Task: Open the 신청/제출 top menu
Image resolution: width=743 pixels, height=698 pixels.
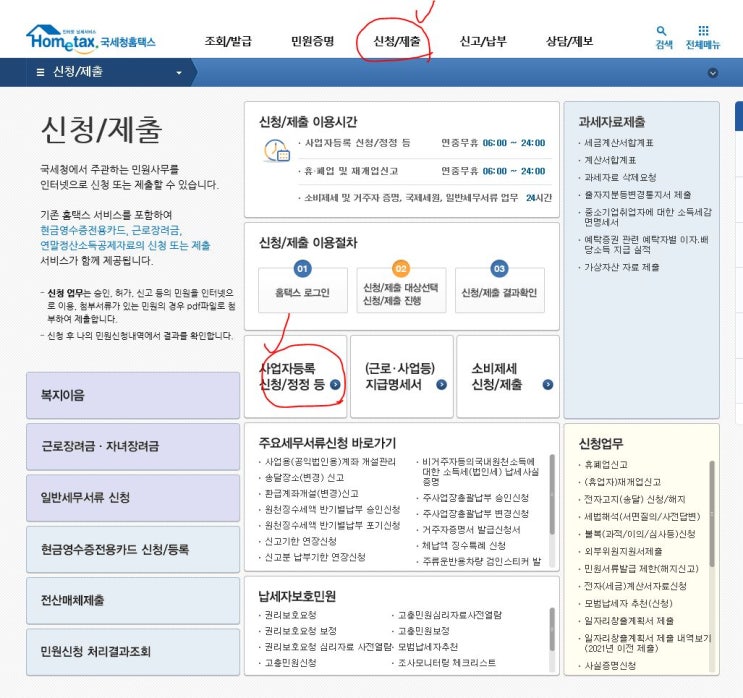Action: [397, 41]
